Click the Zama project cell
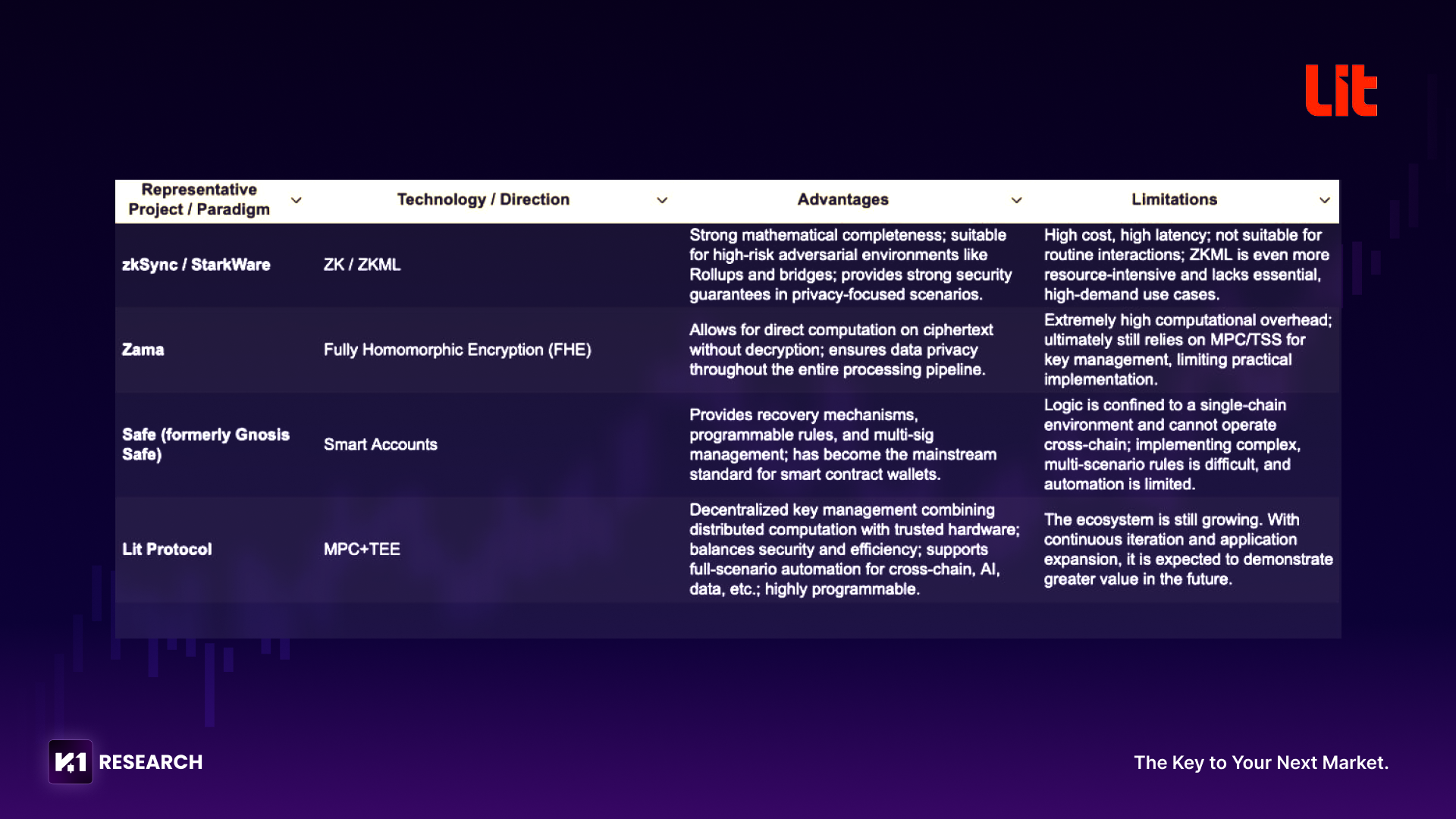The image size is (1456, 819). [x=143, y=350]
